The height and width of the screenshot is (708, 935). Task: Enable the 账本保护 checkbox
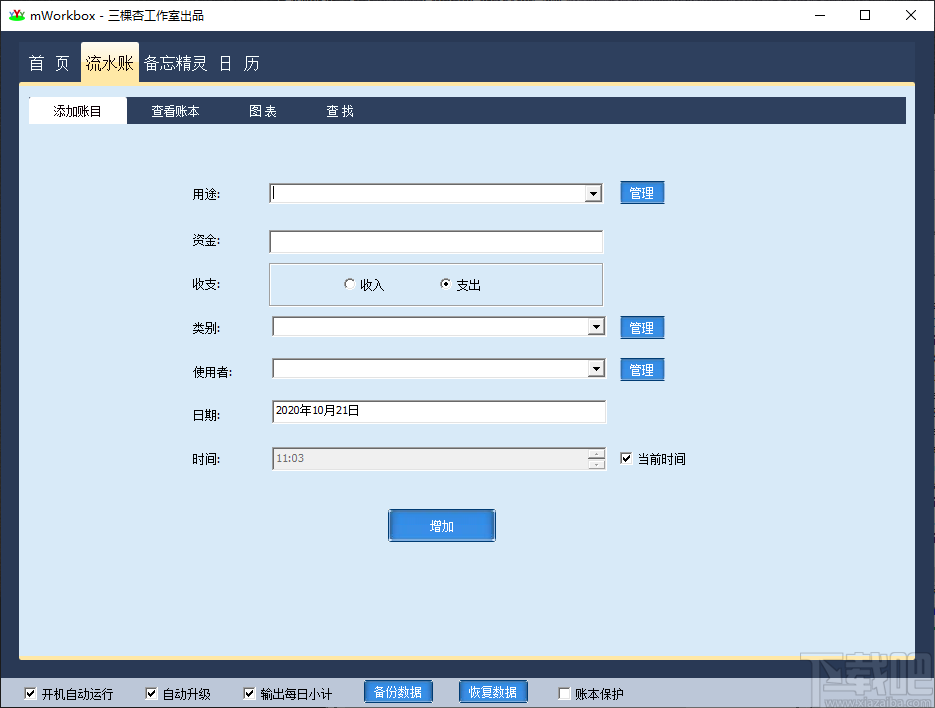click(563, 691)
